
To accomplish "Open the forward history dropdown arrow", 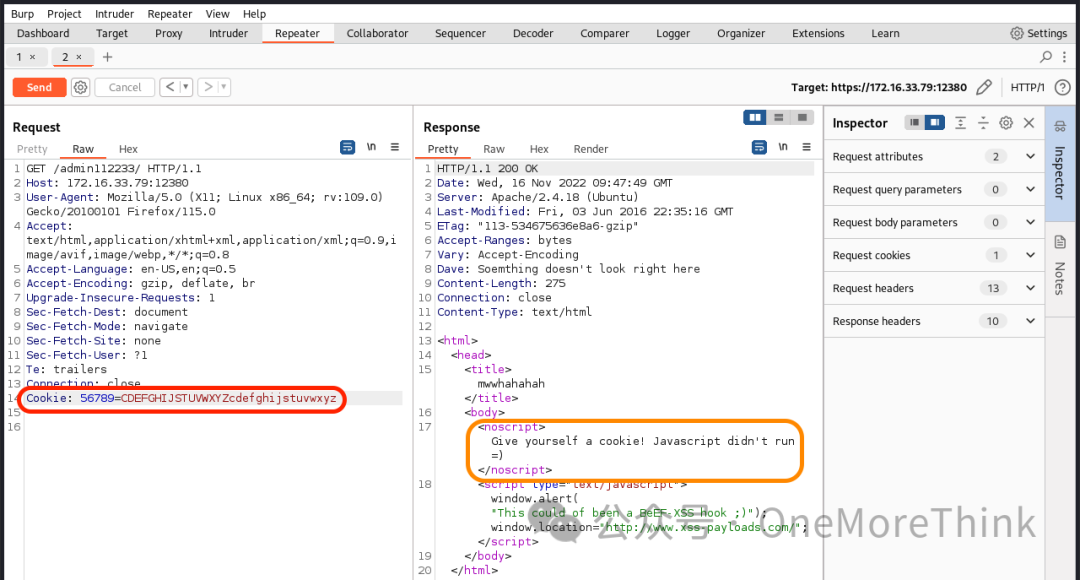I will point(223,87).
